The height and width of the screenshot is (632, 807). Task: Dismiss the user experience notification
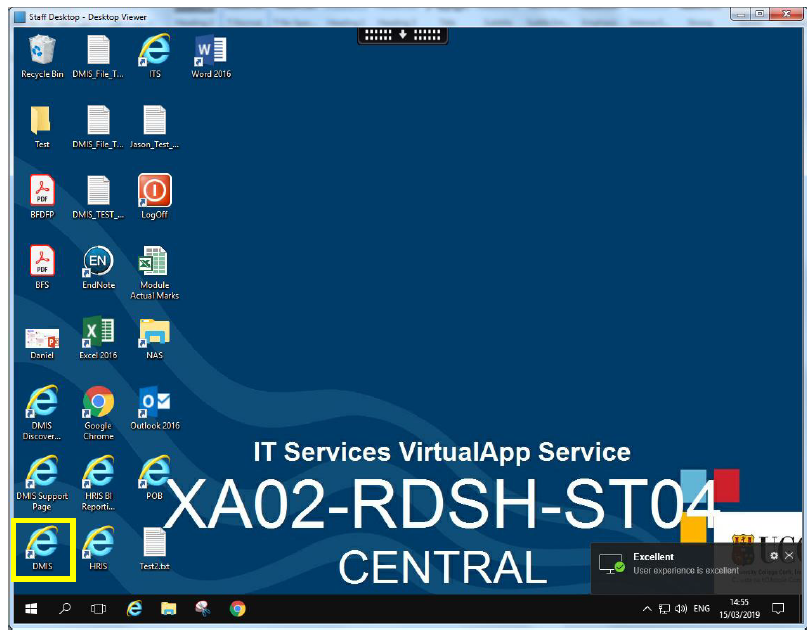tap(789, 556)
